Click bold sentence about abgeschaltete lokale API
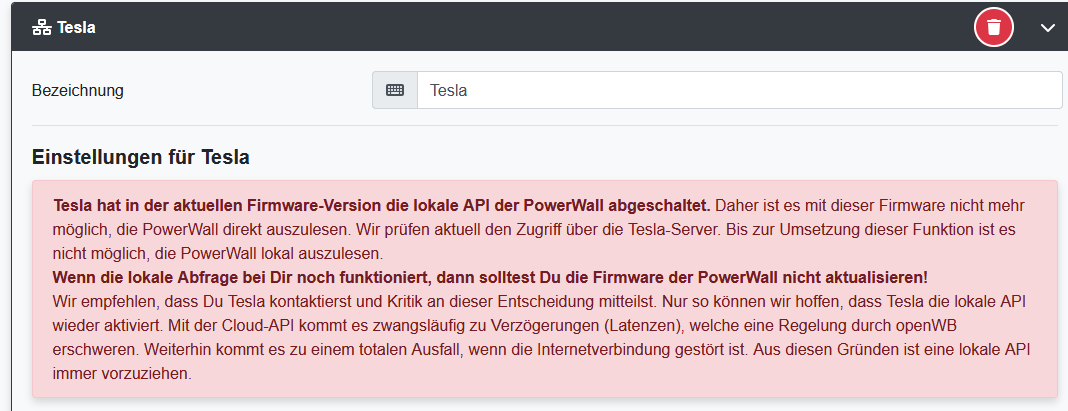Screen dimensions: 1068x411 tap(382, 205)
